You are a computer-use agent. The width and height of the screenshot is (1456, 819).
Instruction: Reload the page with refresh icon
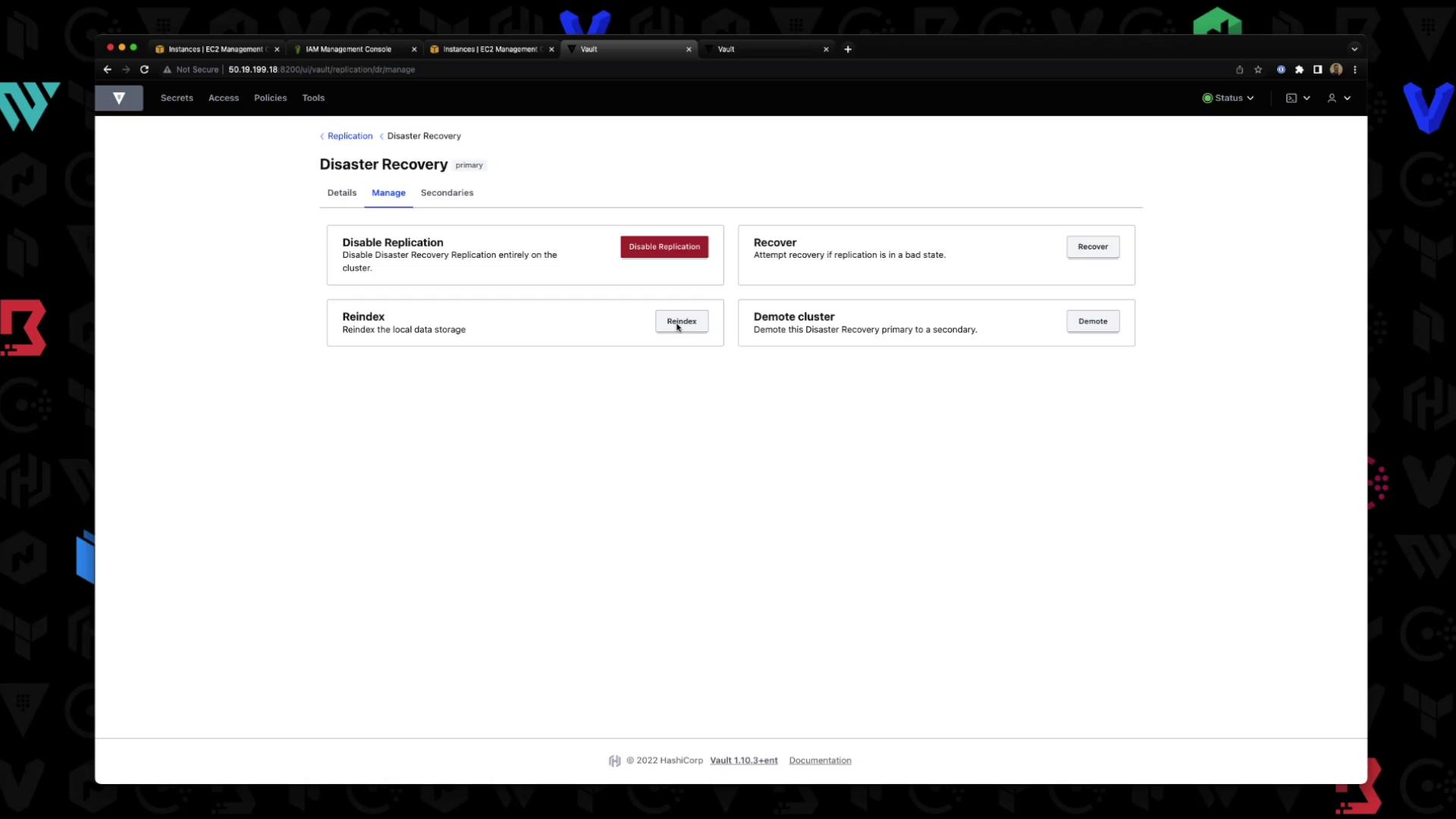click(x=144, y=70)
